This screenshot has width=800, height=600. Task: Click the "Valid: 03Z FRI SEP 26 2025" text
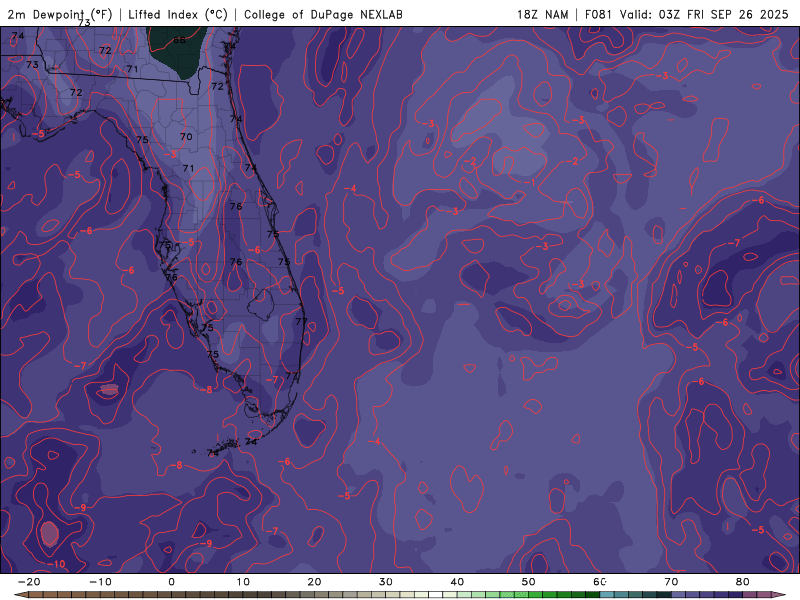pos(704,14)
